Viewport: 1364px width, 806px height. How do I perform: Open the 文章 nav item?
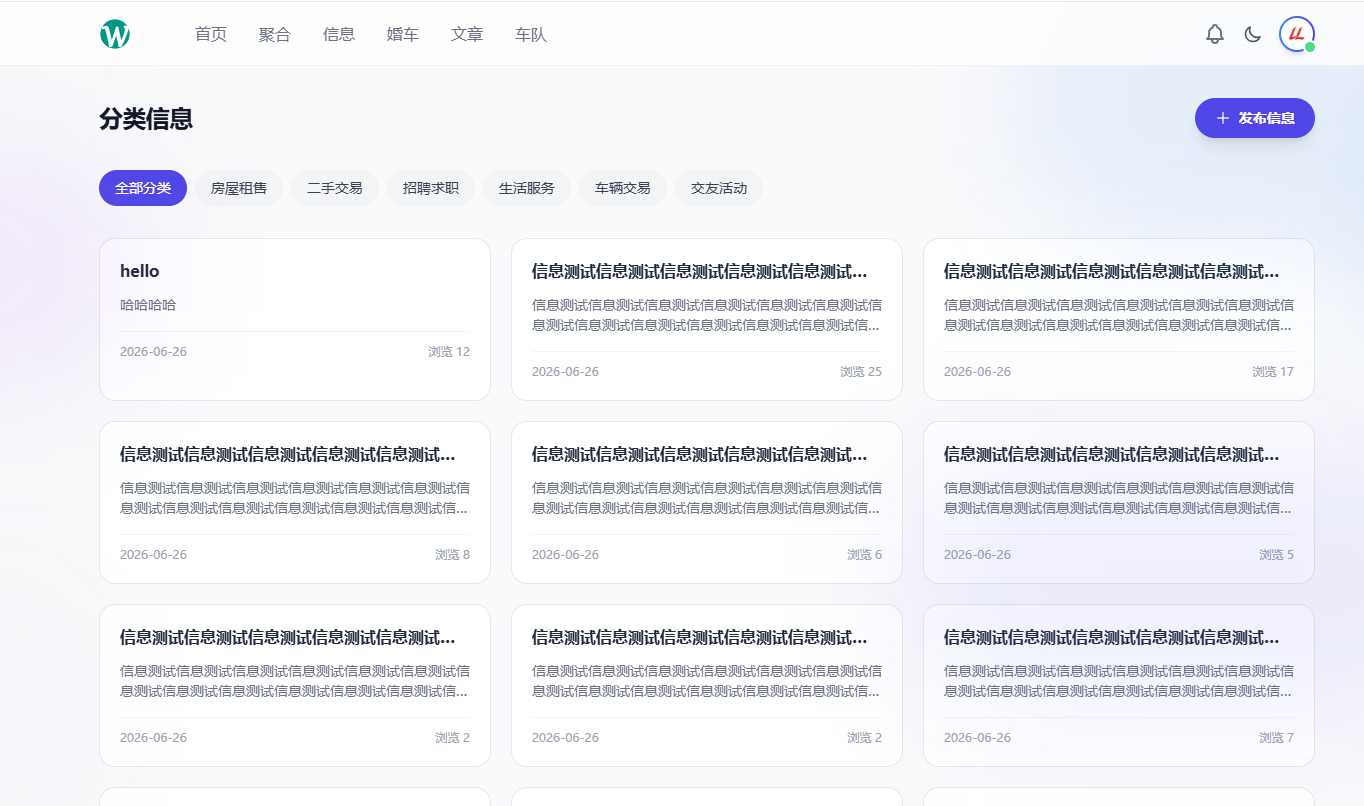coord(467,34)
